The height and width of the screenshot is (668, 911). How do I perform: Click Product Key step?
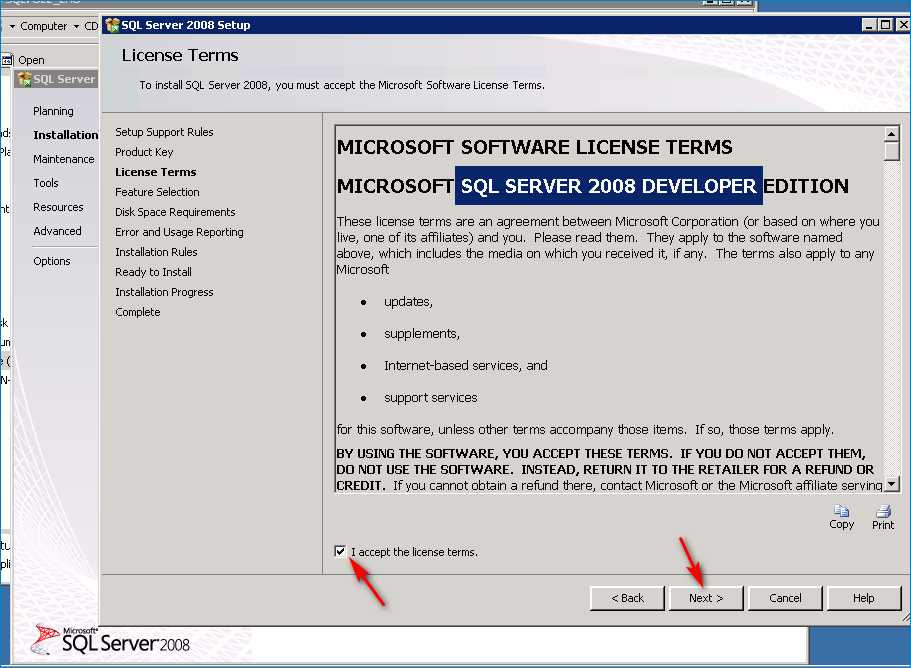click(x=144, y=152)
